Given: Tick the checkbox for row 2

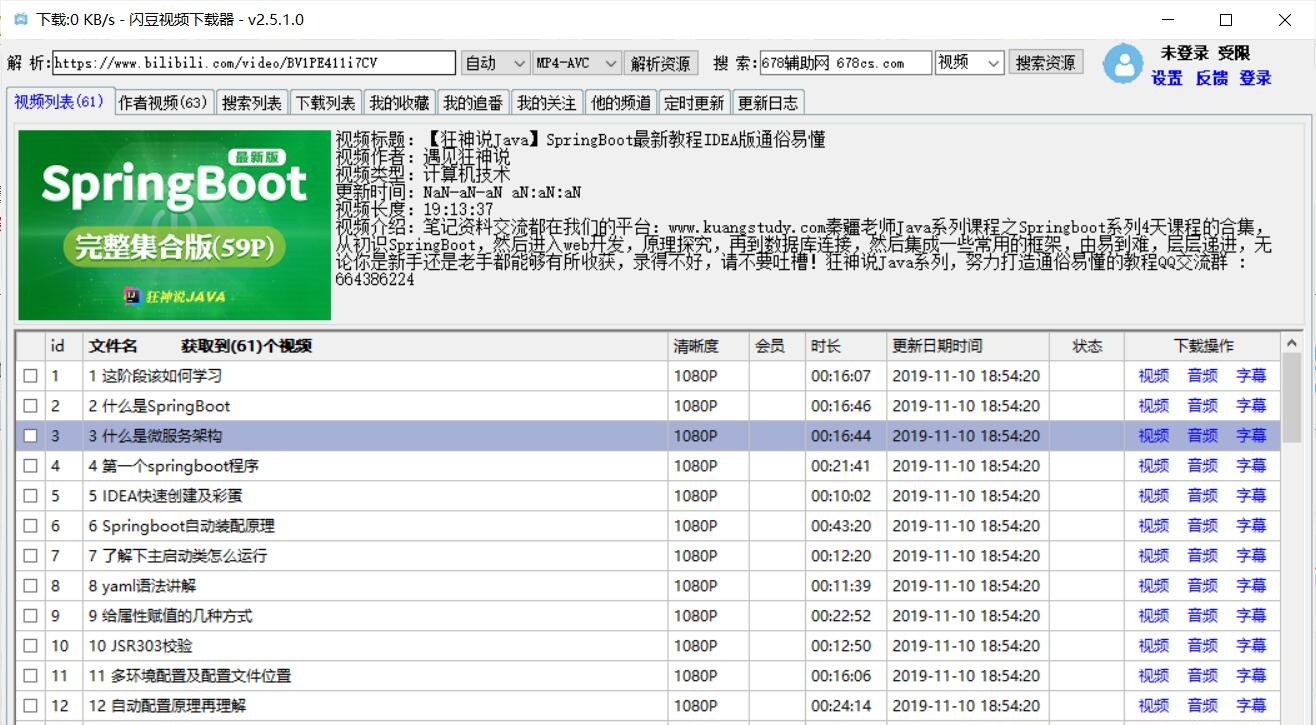Looking at the screenshot, I should [30, 406].
